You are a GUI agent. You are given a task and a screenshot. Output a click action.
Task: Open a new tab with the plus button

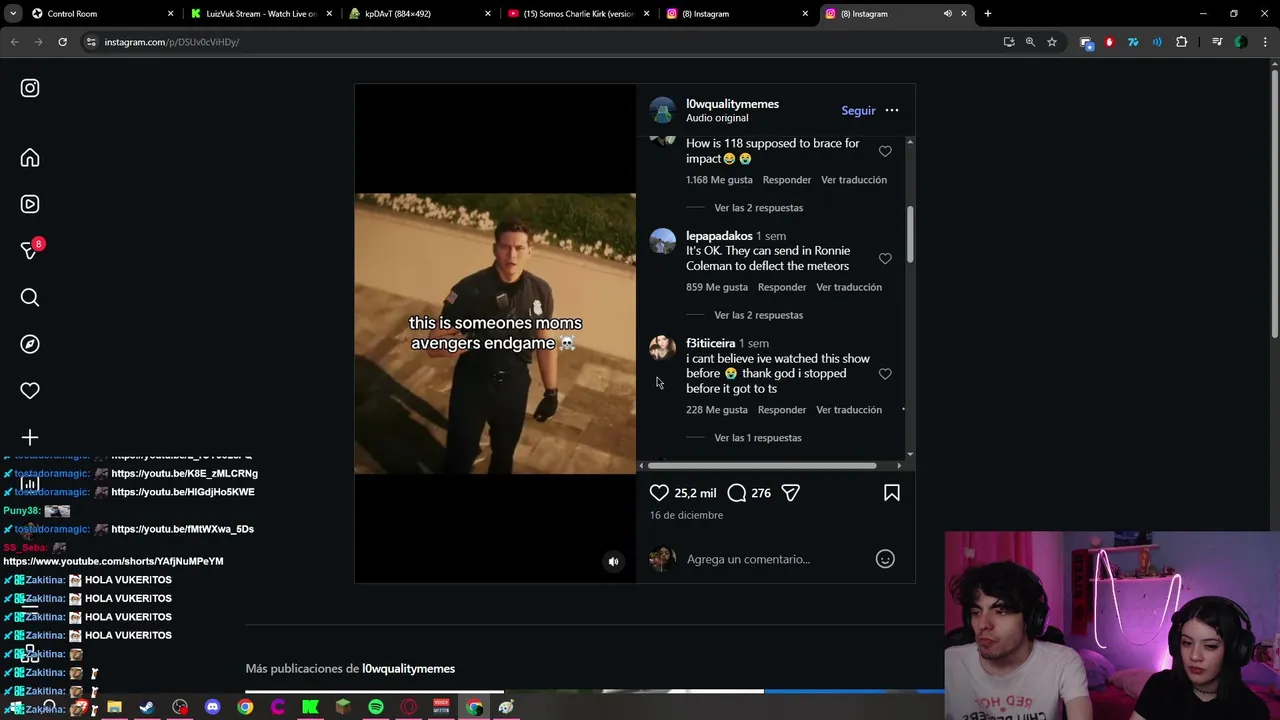(x=988, y=14)
